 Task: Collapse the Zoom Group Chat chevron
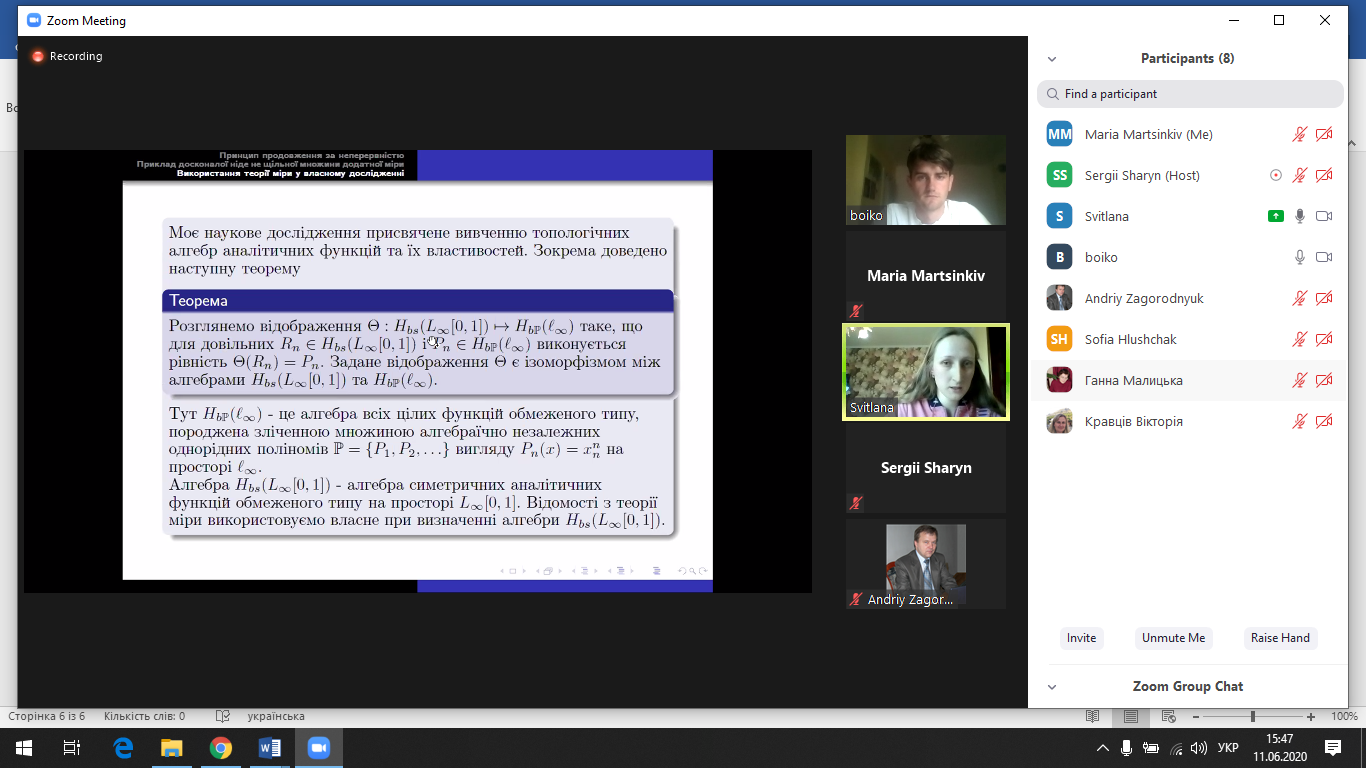click(1051, 687)
